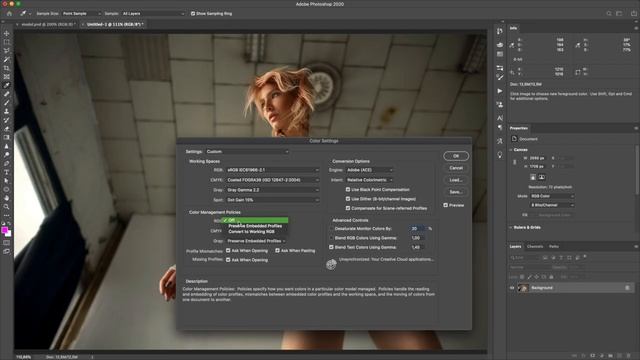The height and width of the screenshot is (360, 640).
Task: Select the Zoom tool
Action: (x=7, y=207)
